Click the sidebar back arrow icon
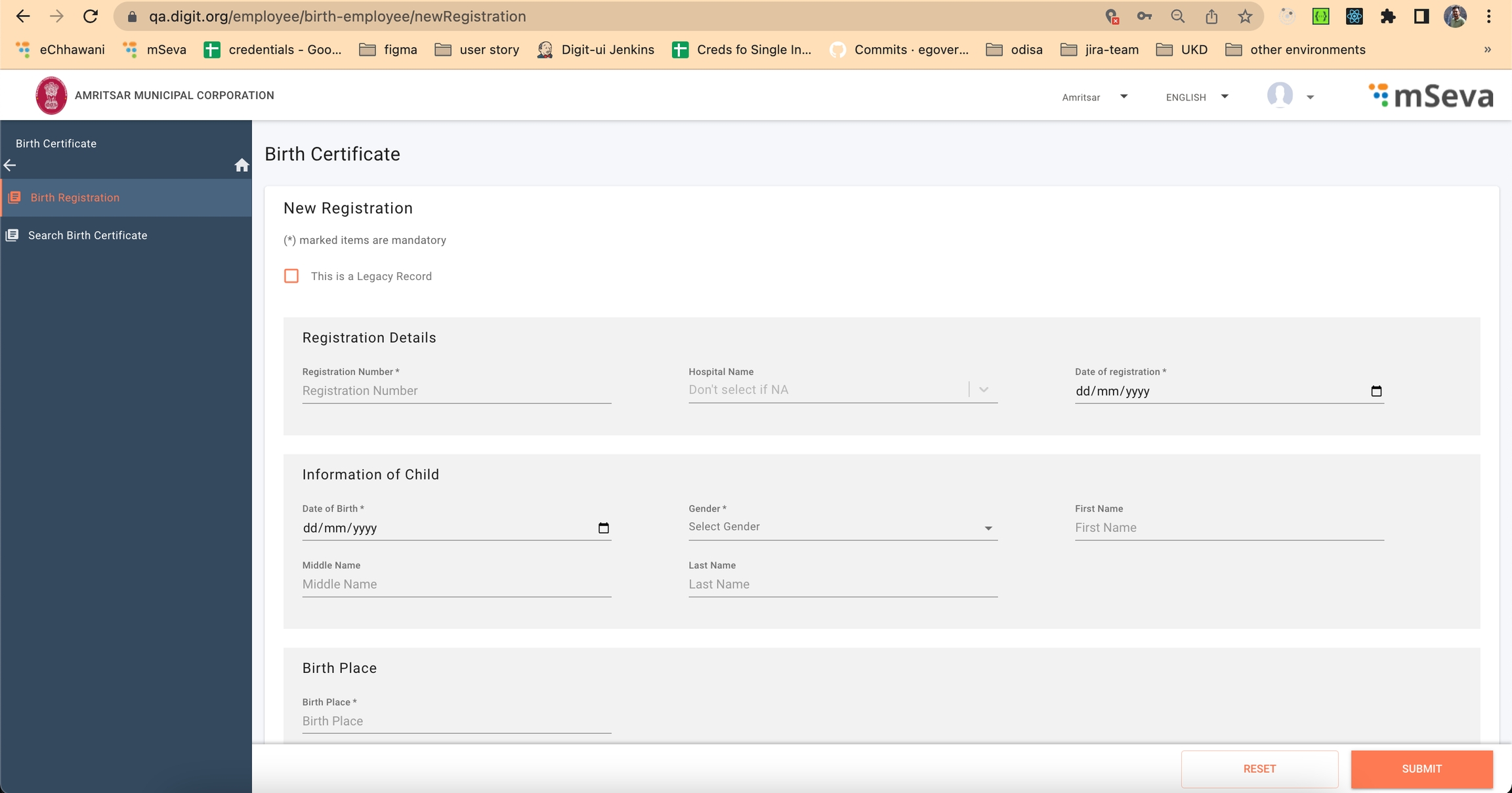Screen dimensions: 1512x793 (x=10, y=165)
